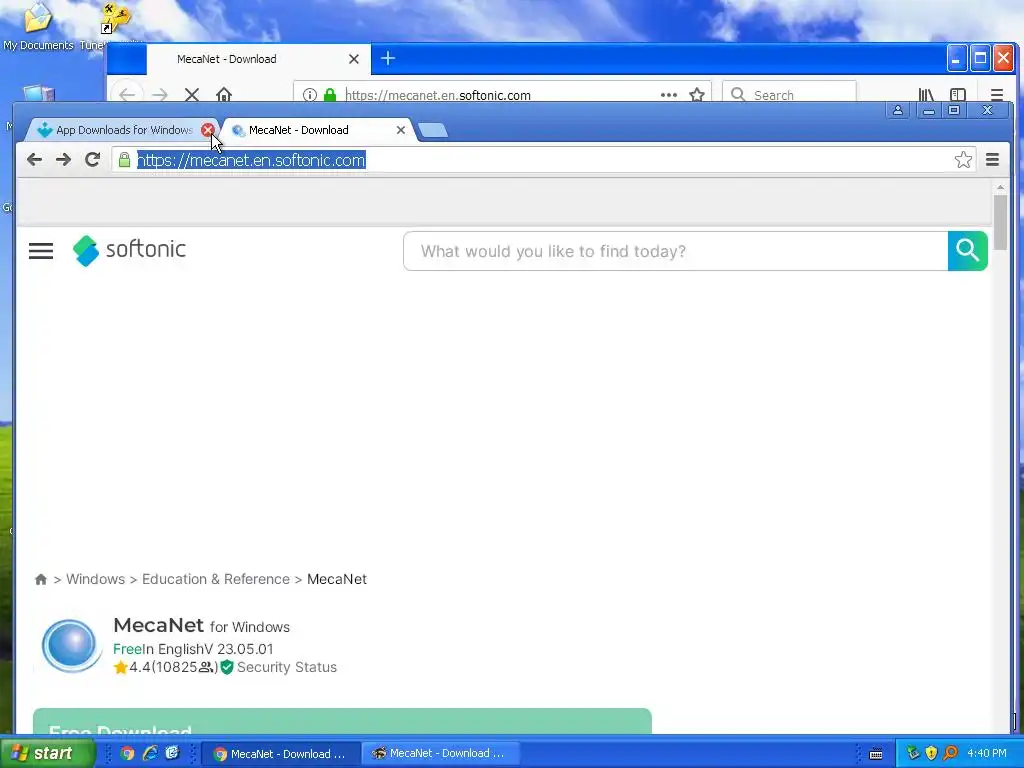Toggle Firefox sidebar icon
Screen dimensions: 1024x768
(957, 95)
